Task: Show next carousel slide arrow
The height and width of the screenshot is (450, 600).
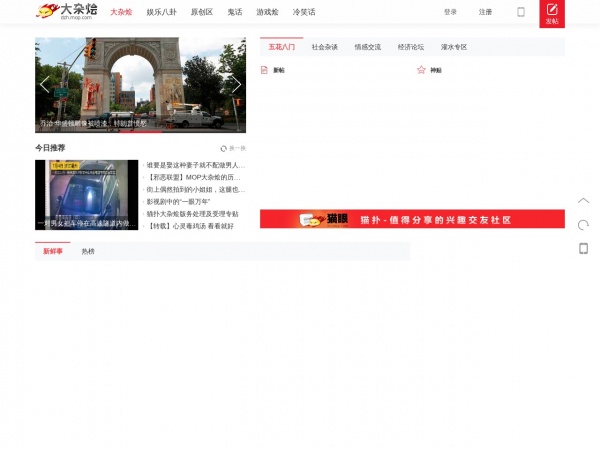Action: point(236,85)
